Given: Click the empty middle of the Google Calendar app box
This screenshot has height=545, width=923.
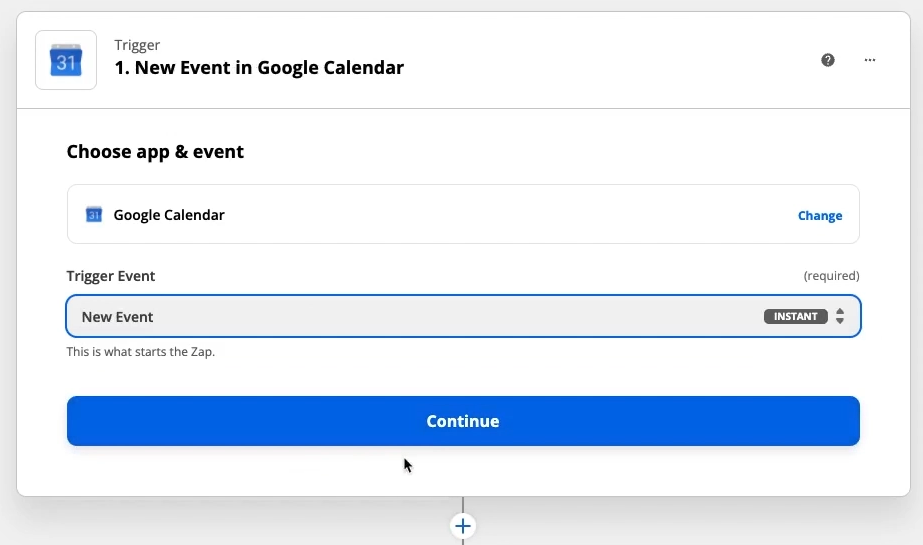Looking at the screenshot, I should pyautogui.click(x=500, y=215).
